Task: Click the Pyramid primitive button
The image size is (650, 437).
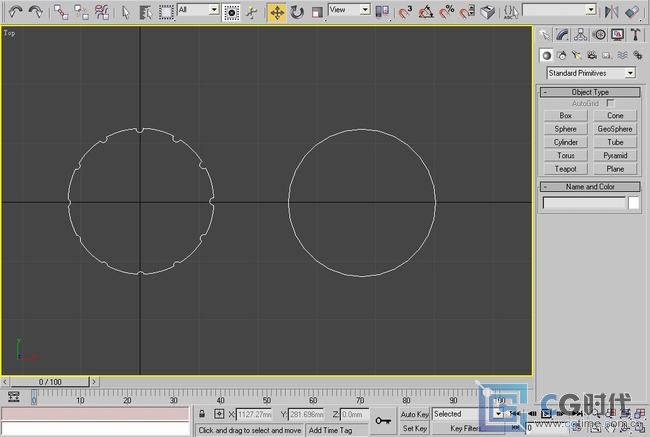Action: 615,155
